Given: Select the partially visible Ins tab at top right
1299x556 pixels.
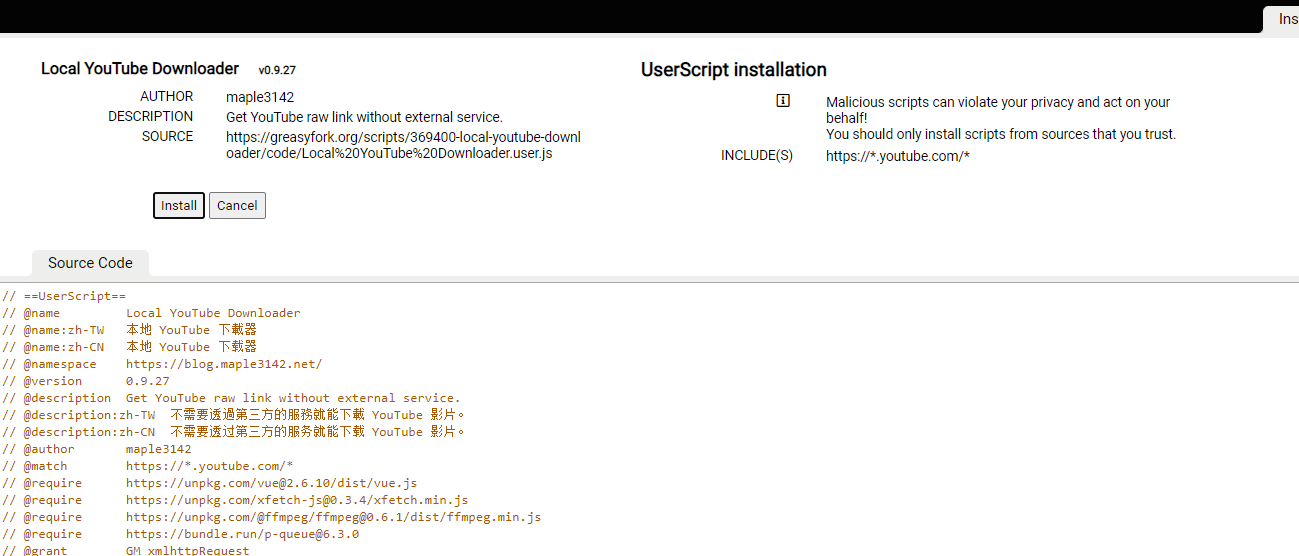Looking at the screenshot, I should [x=1281, y=19].
